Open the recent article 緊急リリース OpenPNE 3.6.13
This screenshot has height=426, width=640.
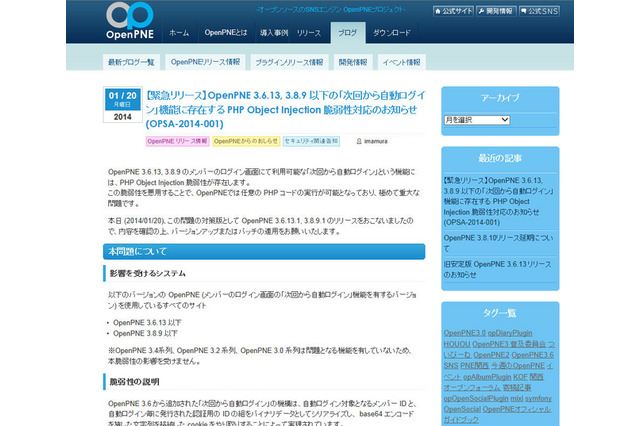pyautogui.click(x=499, y=201)
